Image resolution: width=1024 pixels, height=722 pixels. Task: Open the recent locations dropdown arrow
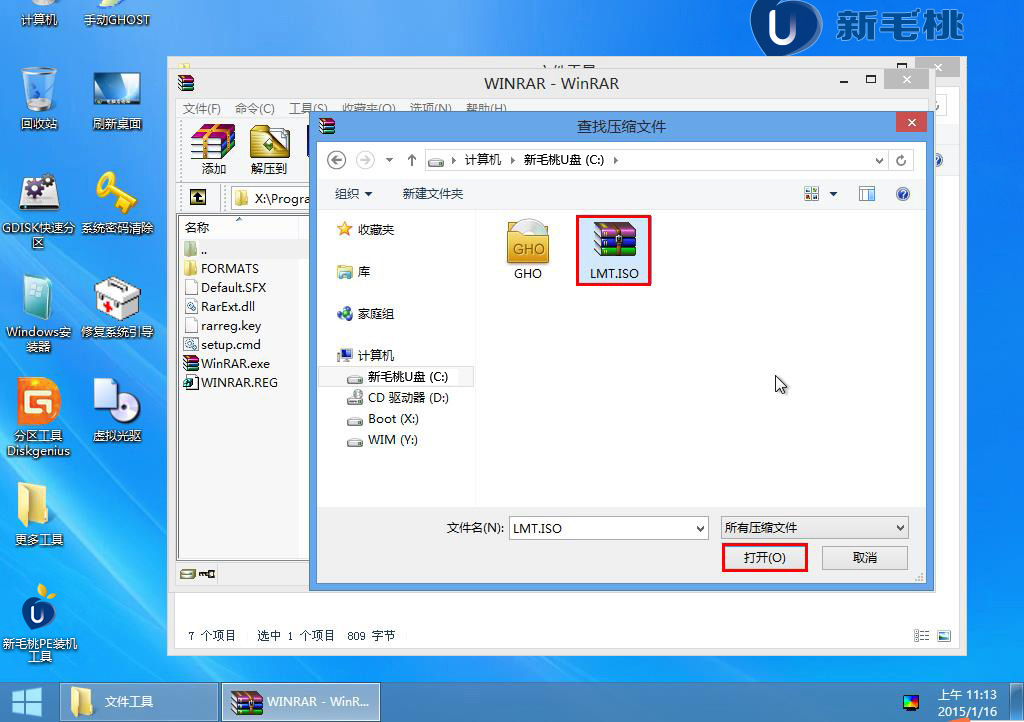tap(389, 160)
